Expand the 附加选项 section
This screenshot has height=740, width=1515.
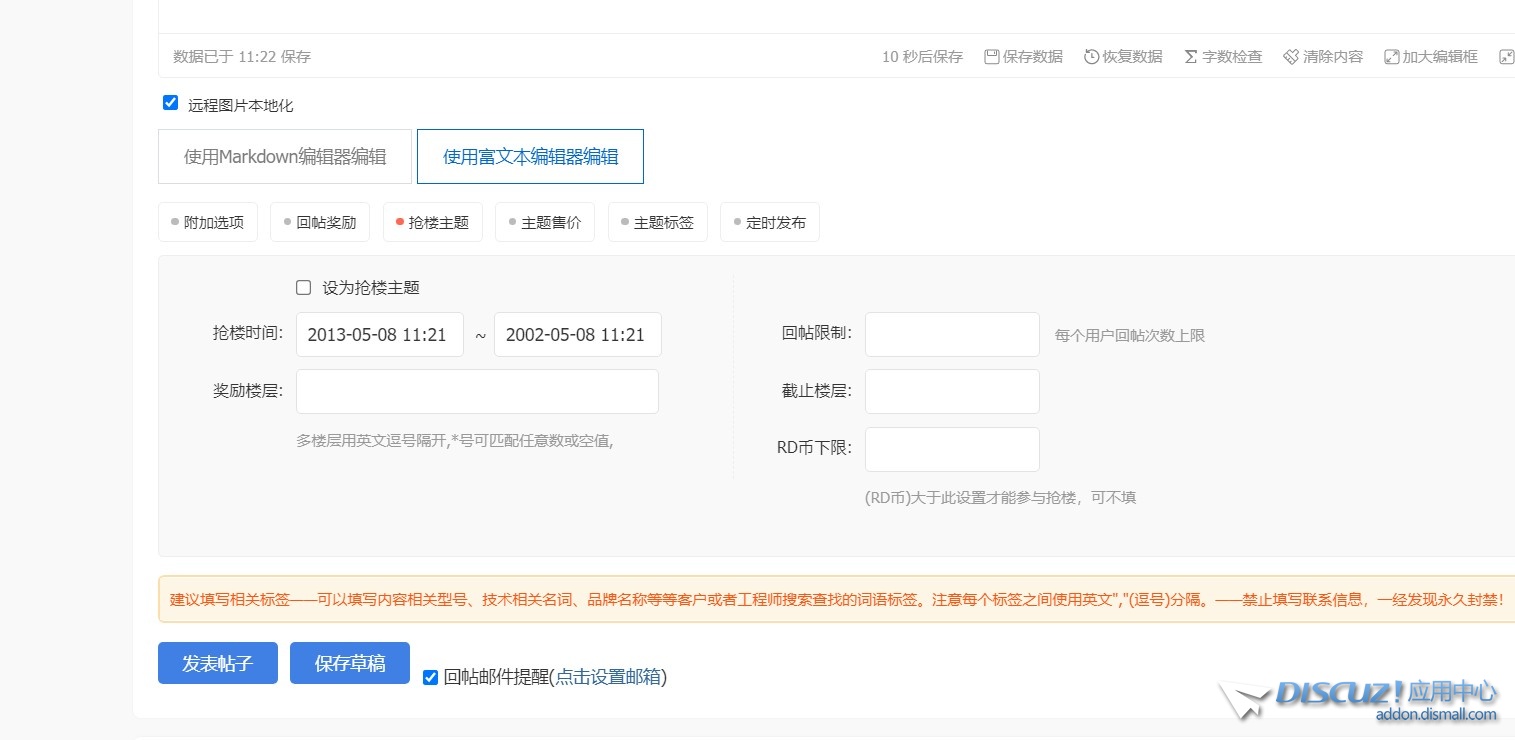click(208, 223)
